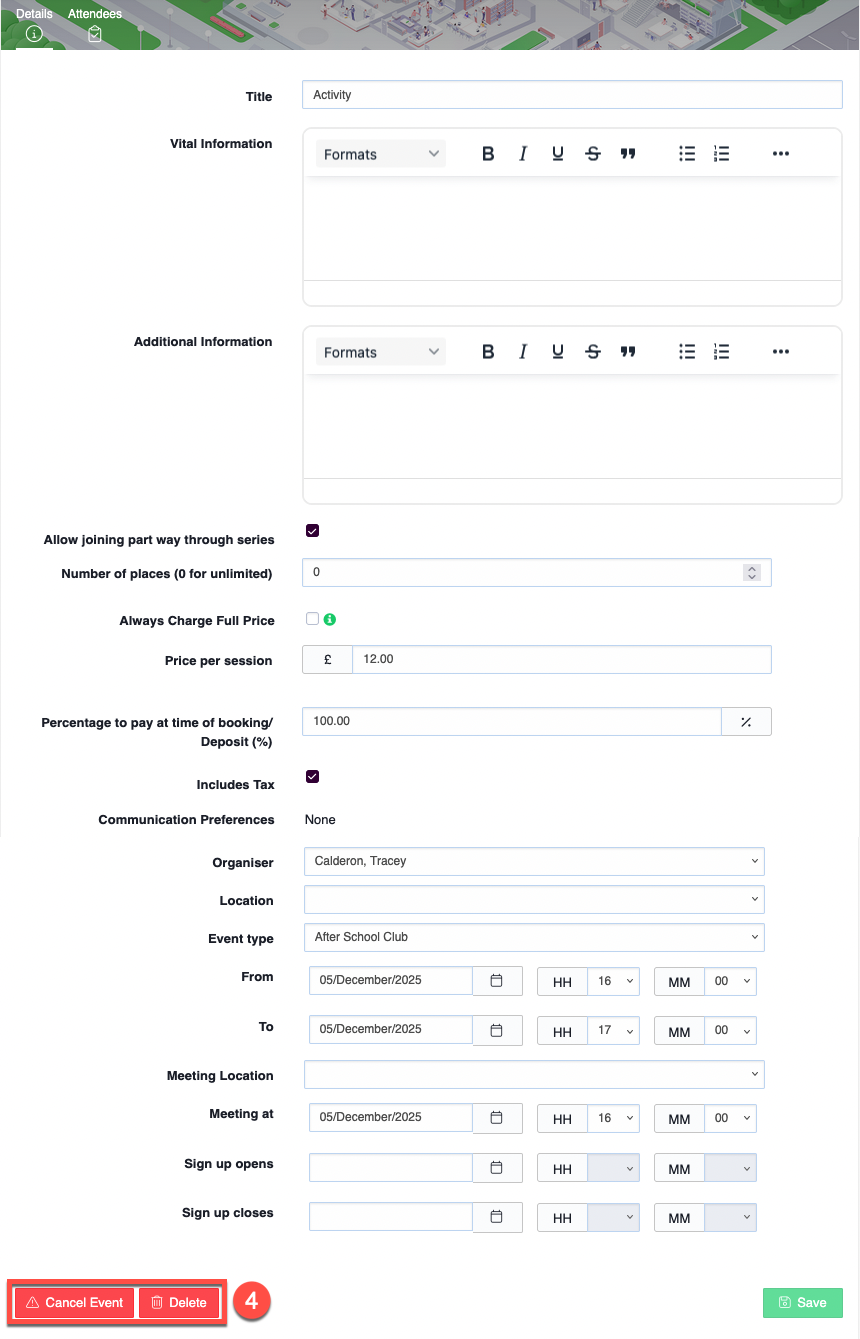
Task: Expand the Event type dropdown
Action: click(533, 937)
